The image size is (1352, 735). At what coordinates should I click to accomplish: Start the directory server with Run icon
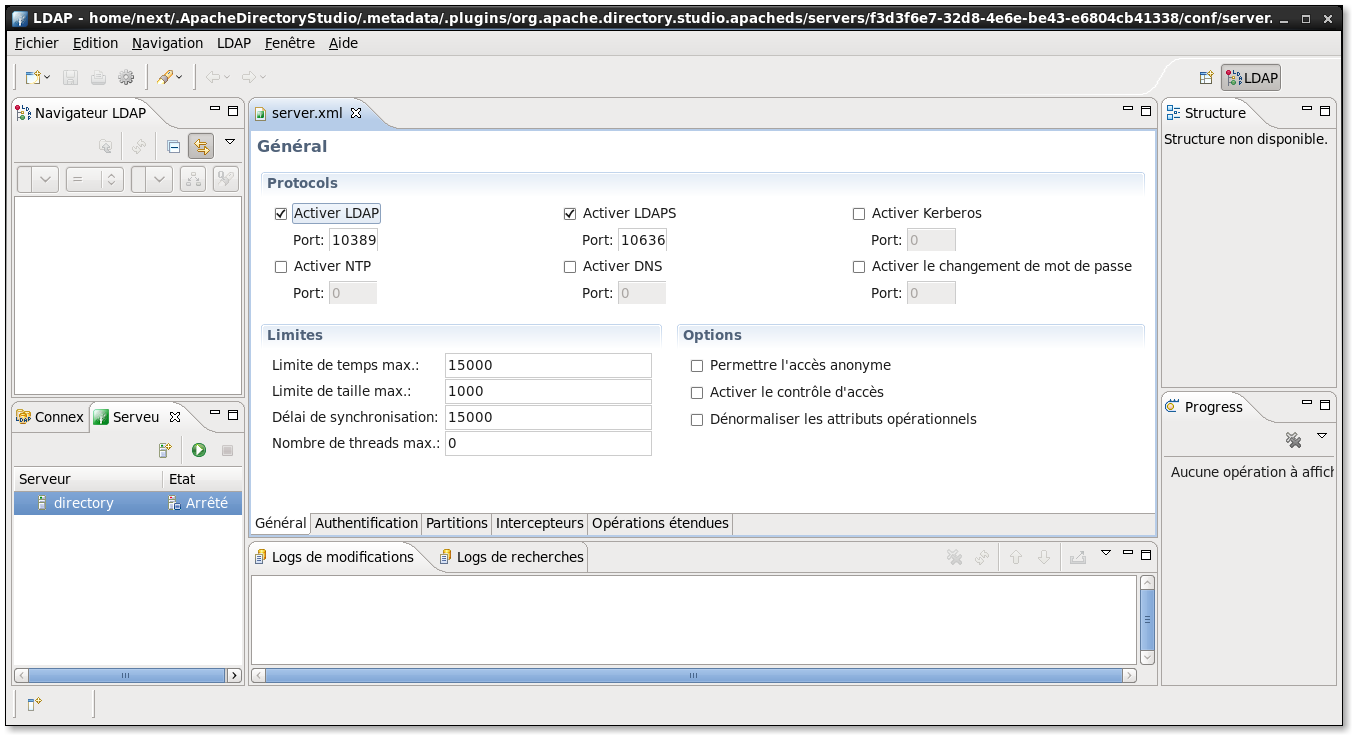pyautogui.click(x=199, y=451)
